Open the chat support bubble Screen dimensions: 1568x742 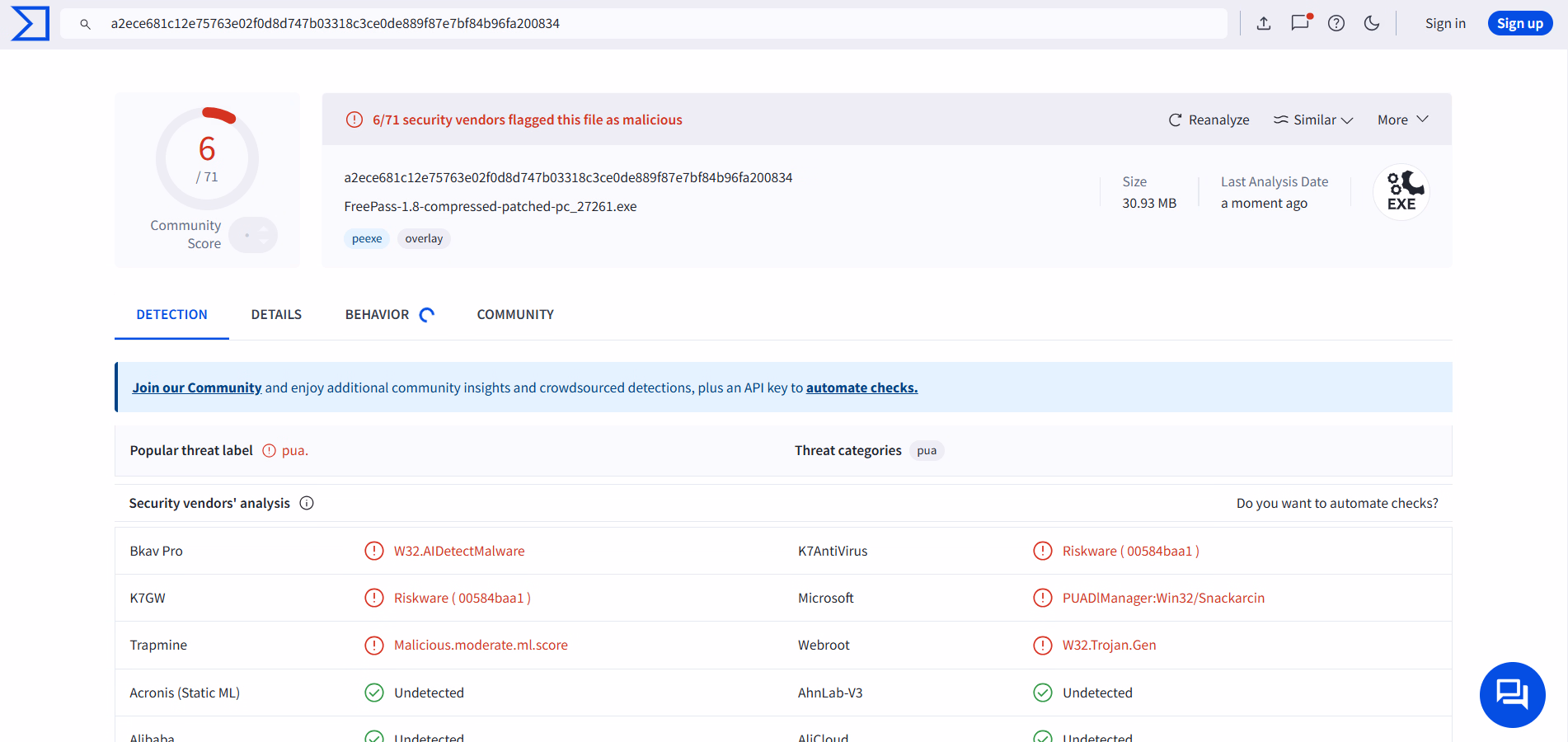pos(1513,695)
